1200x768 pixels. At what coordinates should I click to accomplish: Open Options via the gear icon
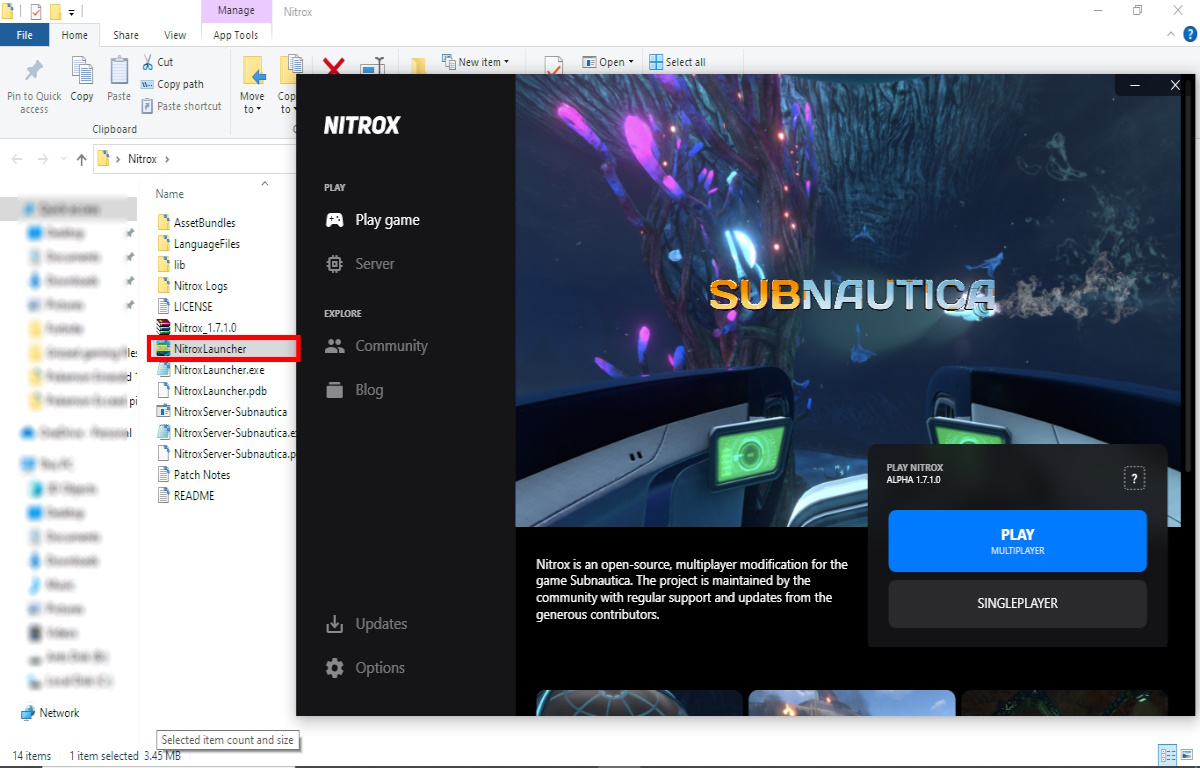click(x=335, y=668)
